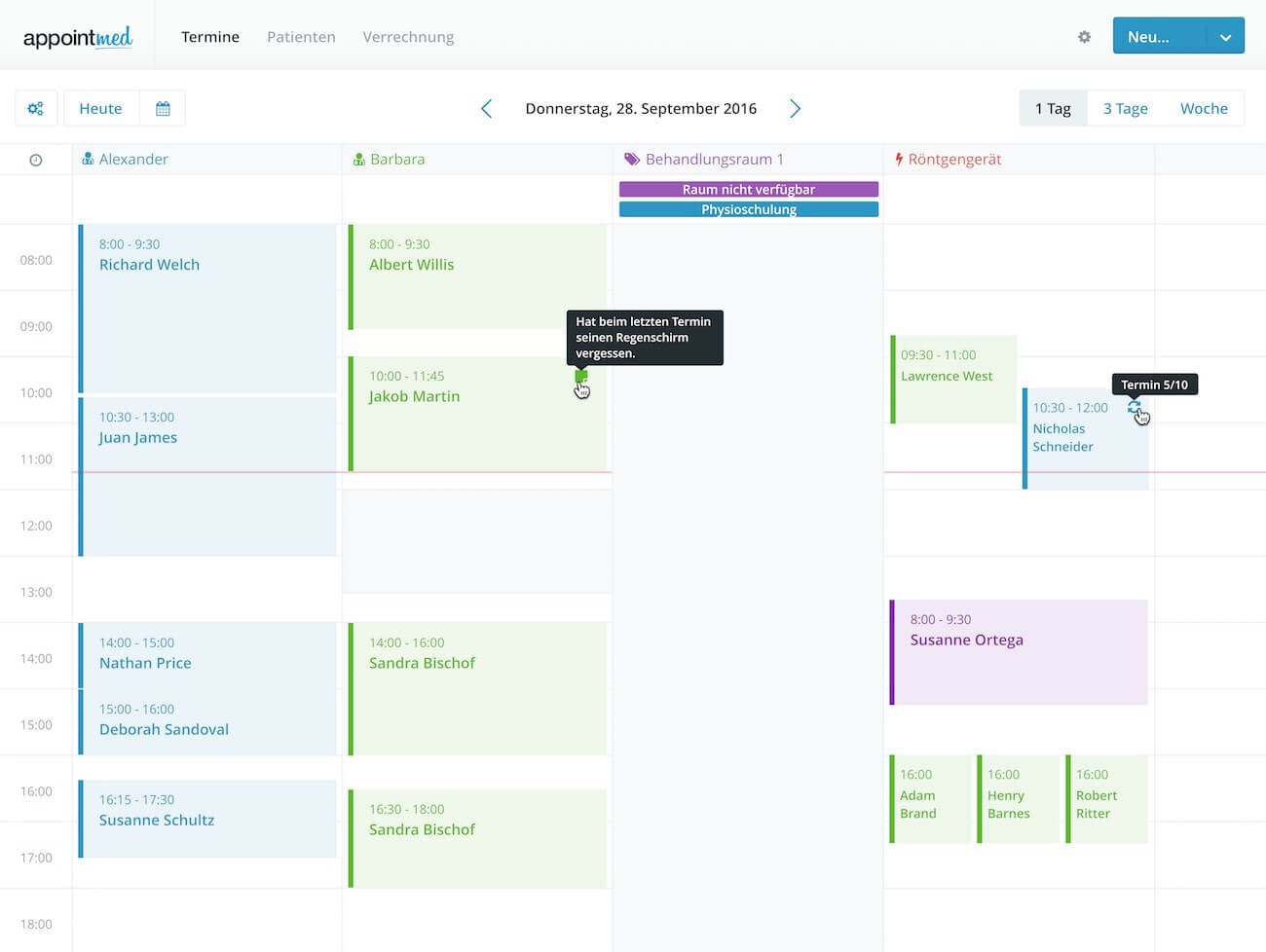This screenshot has height=952, width=1266.
Task: Click the 18:00 time label
Action: (x=36, y=924)
